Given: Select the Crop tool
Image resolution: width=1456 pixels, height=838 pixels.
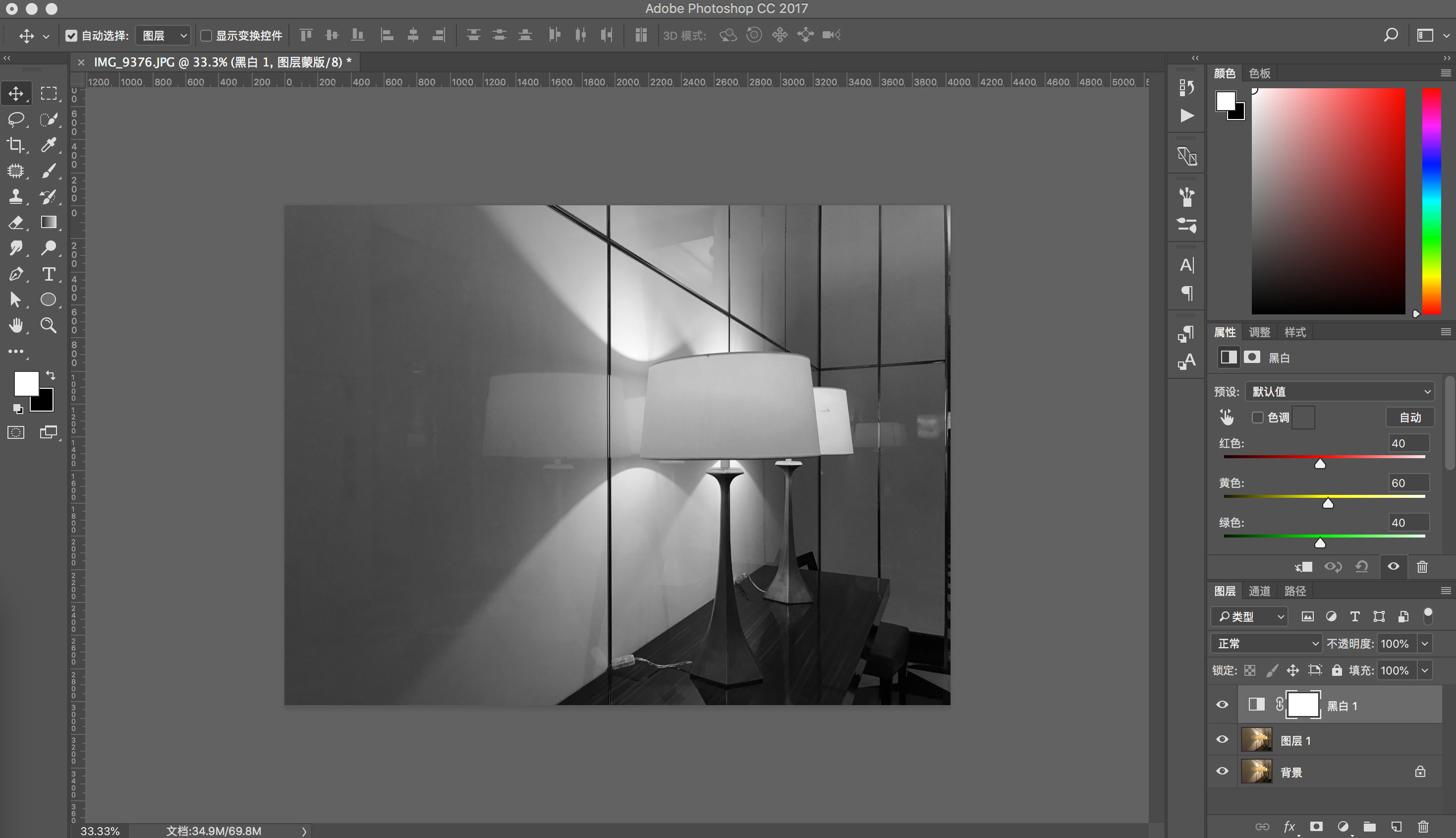Looking at the screenshot, I should [15, 145].
